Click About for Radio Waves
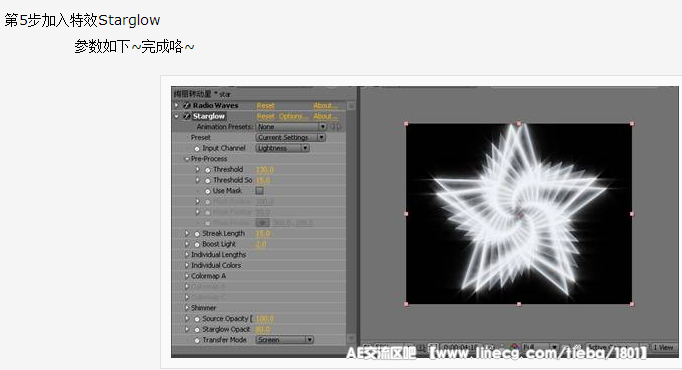 [x=325, y=106]
